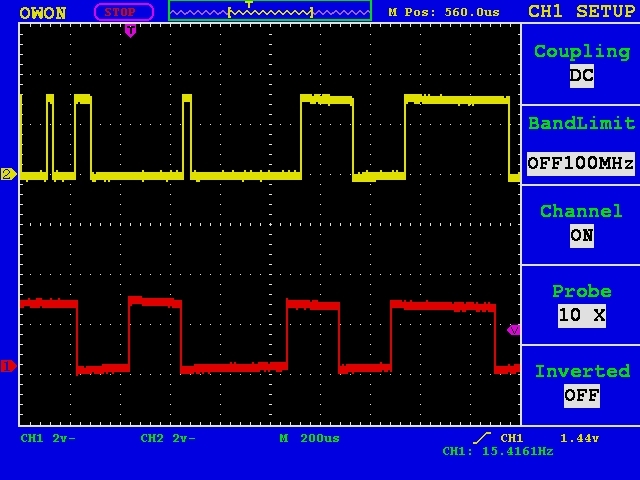Click the CH2 2v scale readout
Screen dimensions: 640x480
click(x=168, y=438)
